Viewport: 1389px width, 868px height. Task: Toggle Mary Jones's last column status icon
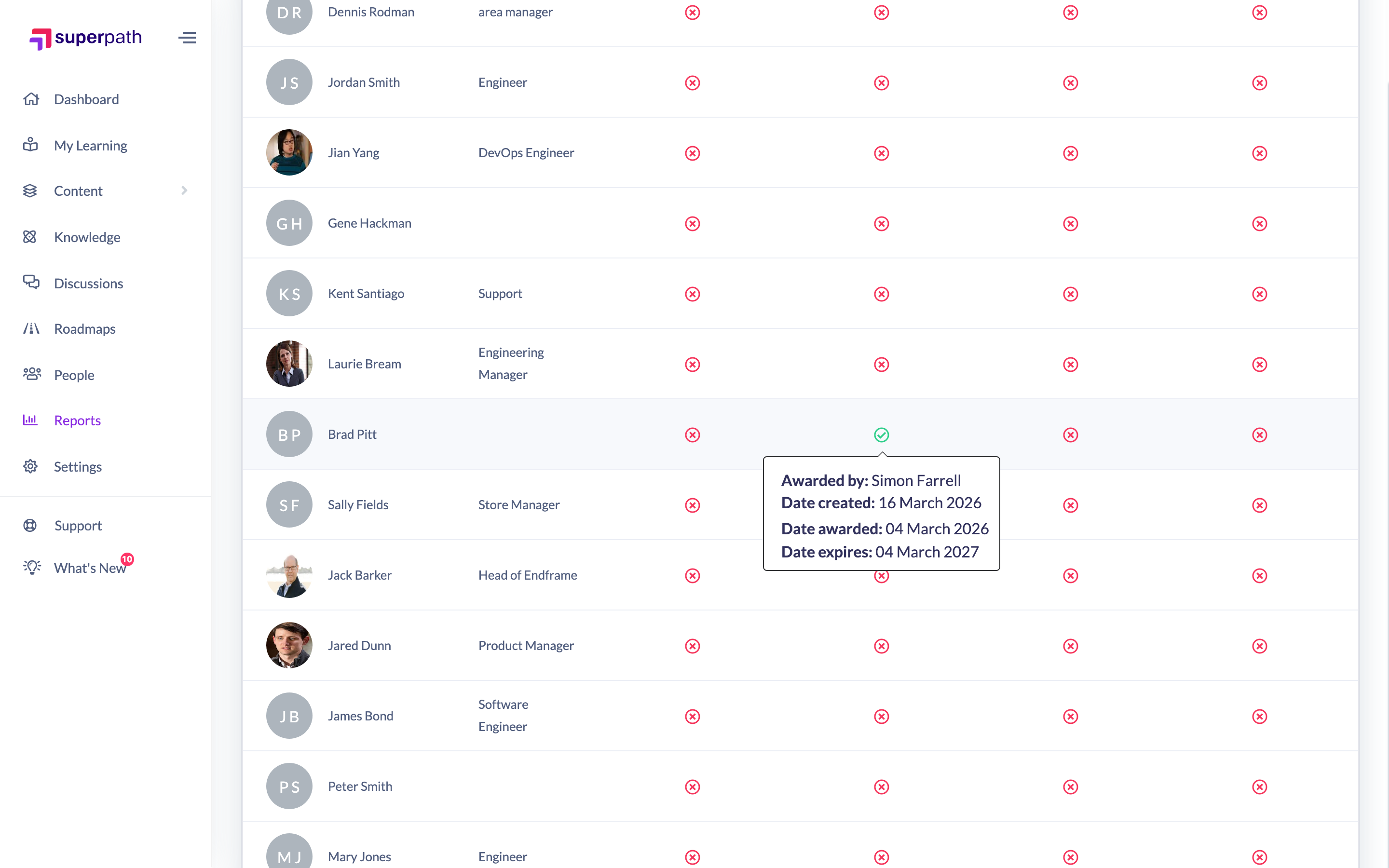tap(1260, 857)
